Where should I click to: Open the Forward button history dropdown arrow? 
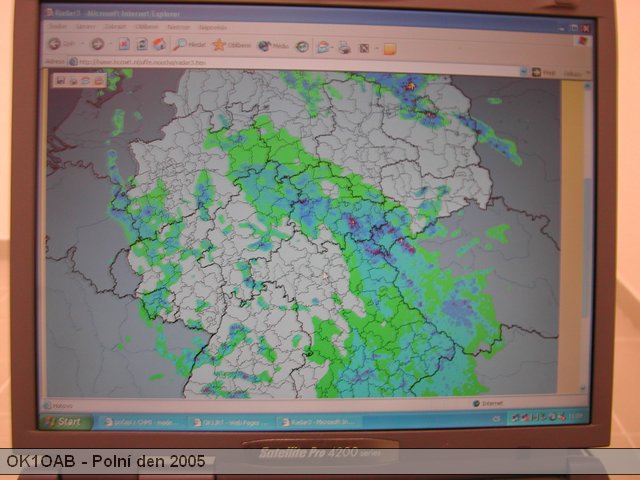tap(110, 44)
